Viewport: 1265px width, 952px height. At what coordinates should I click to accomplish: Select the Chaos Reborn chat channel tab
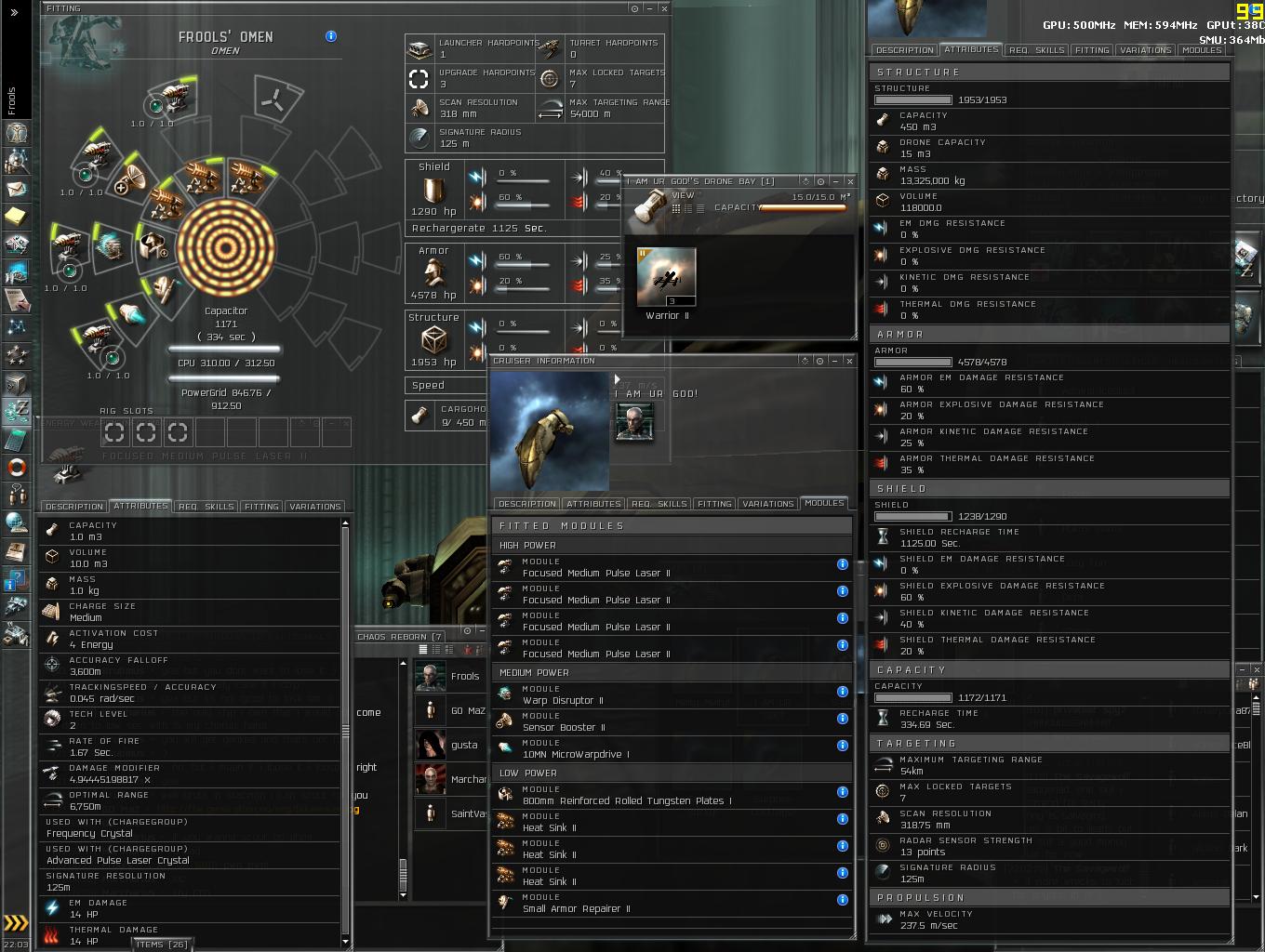pyautogui.click(x=400, y=637)
